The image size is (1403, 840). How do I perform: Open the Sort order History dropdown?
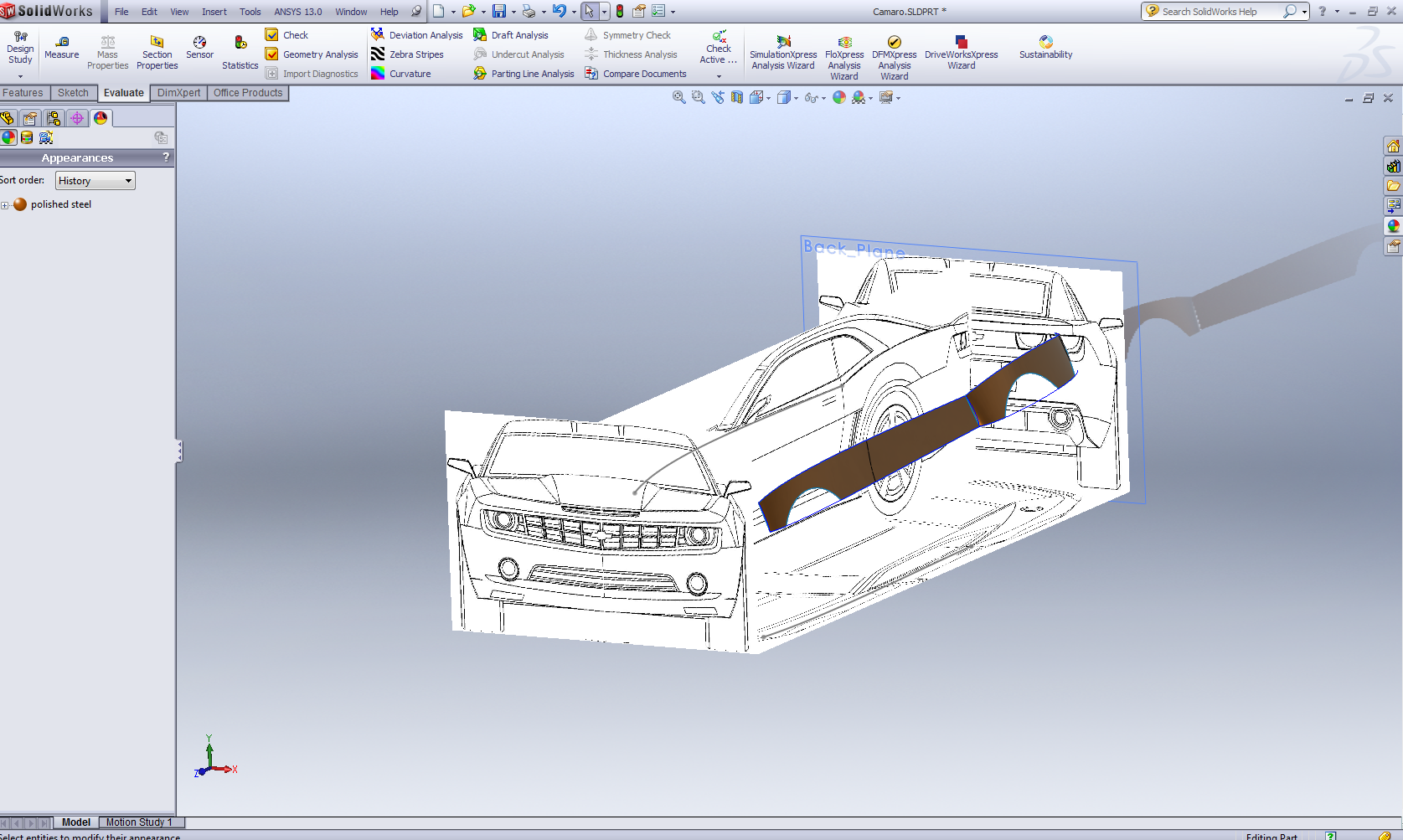(x=95, y=181)
